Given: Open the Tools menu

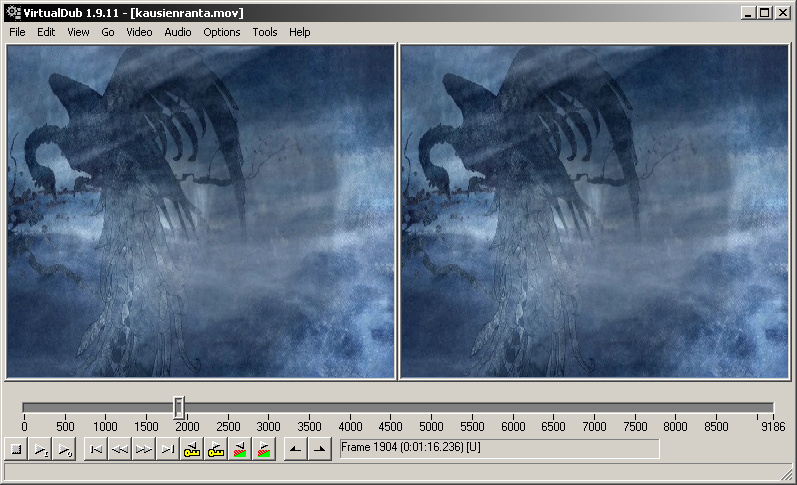Looking at the screenshot, I should [265, 32].
